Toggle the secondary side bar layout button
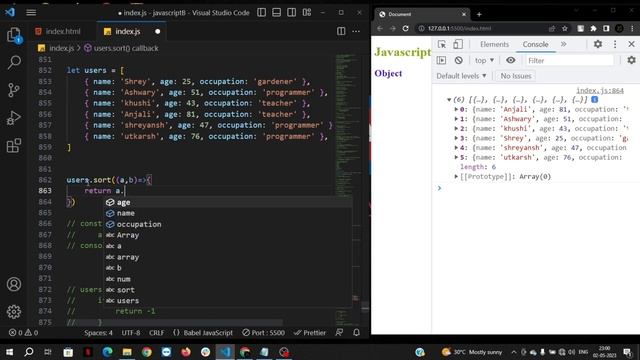640x360 pixels. [291, 13]
